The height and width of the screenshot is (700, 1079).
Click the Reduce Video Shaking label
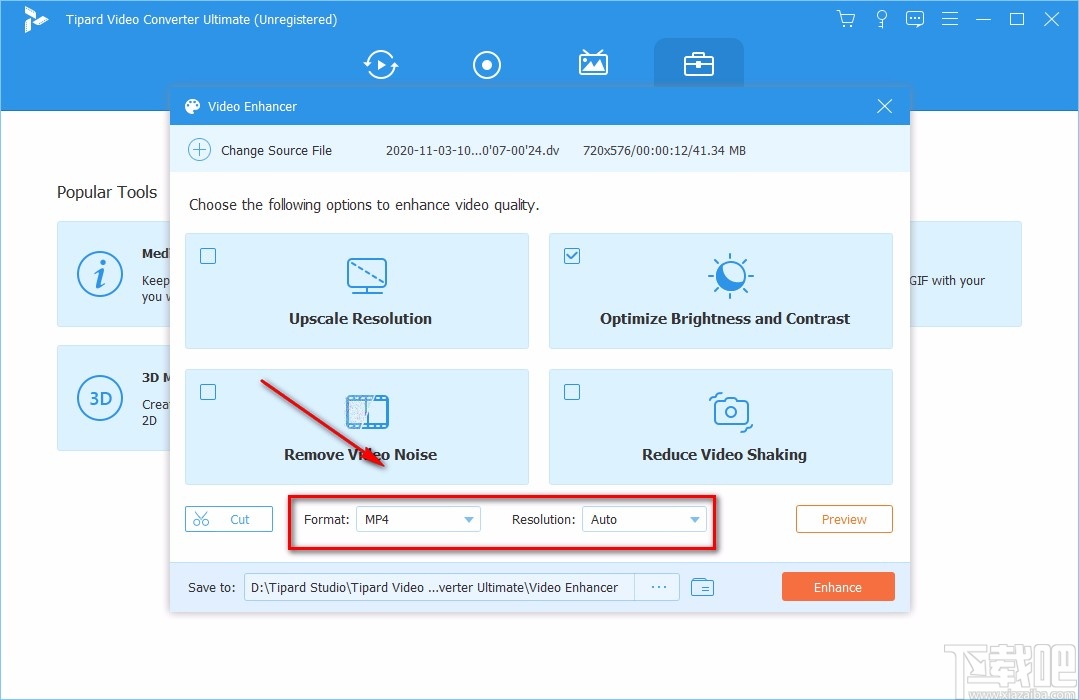[724, 455]
